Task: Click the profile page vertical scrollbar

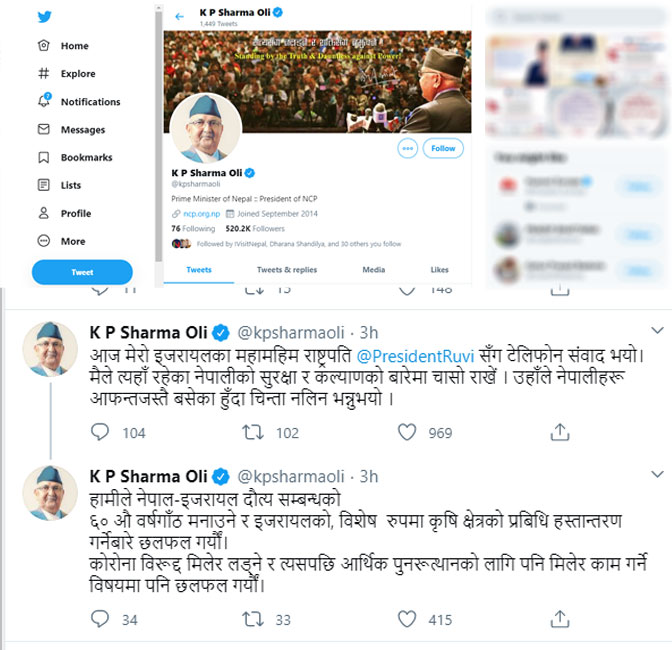Action: pos(159,137)
